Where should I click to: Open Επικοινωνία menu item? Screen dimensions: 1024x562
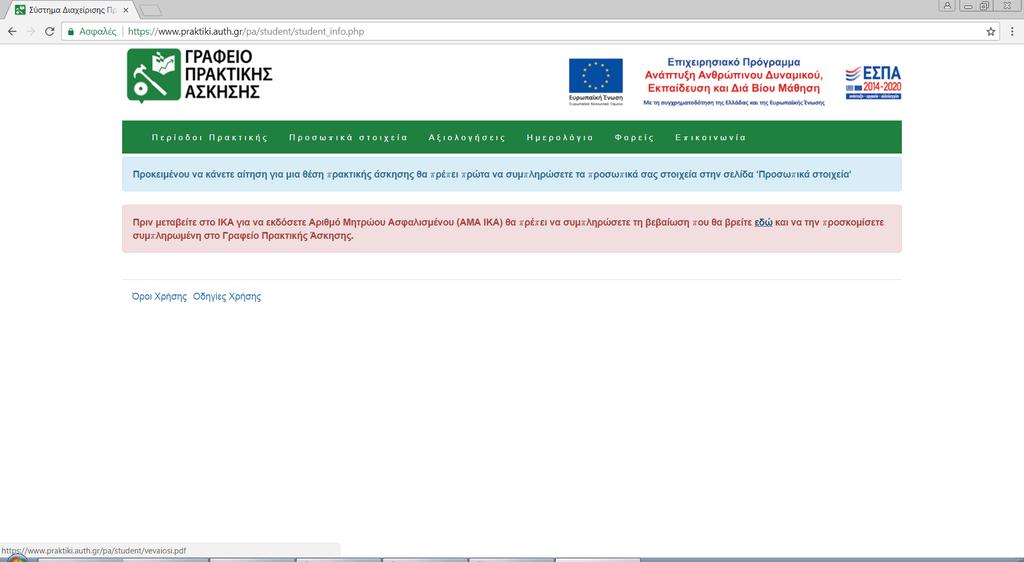click(x=711, y=138)
